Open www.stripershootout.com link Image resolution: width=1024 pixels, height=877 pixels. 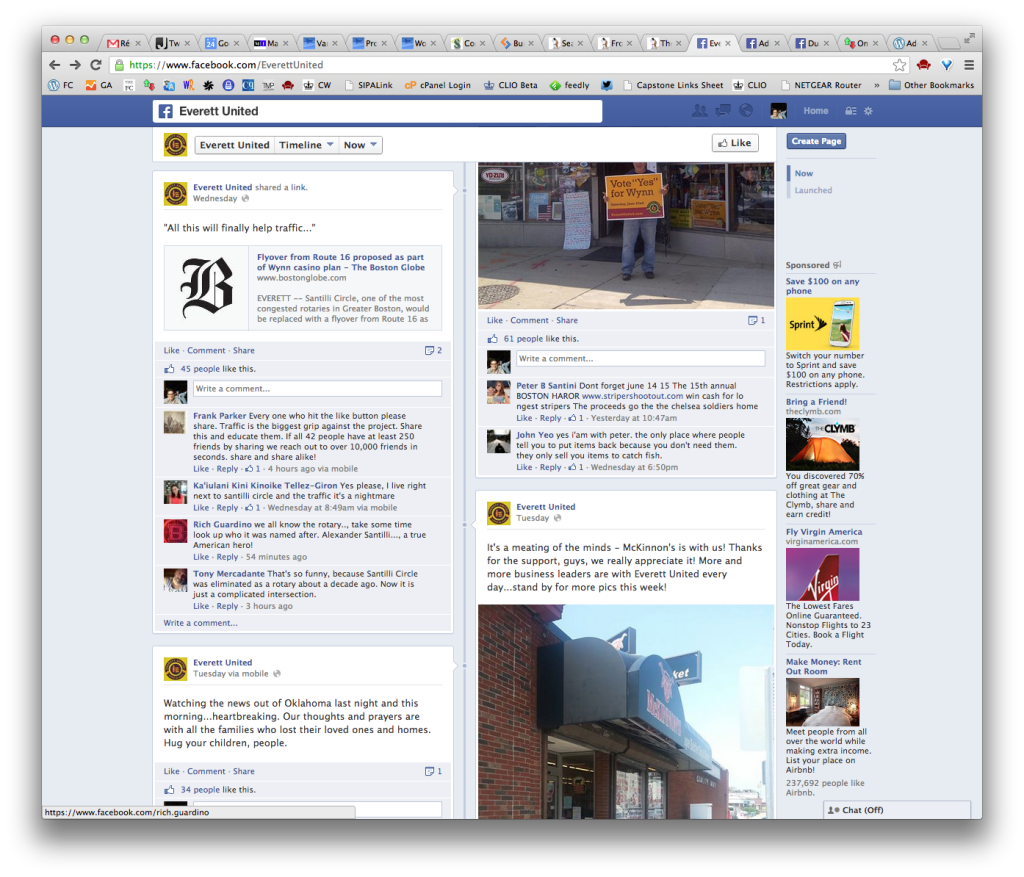click(x=632, y=396)
